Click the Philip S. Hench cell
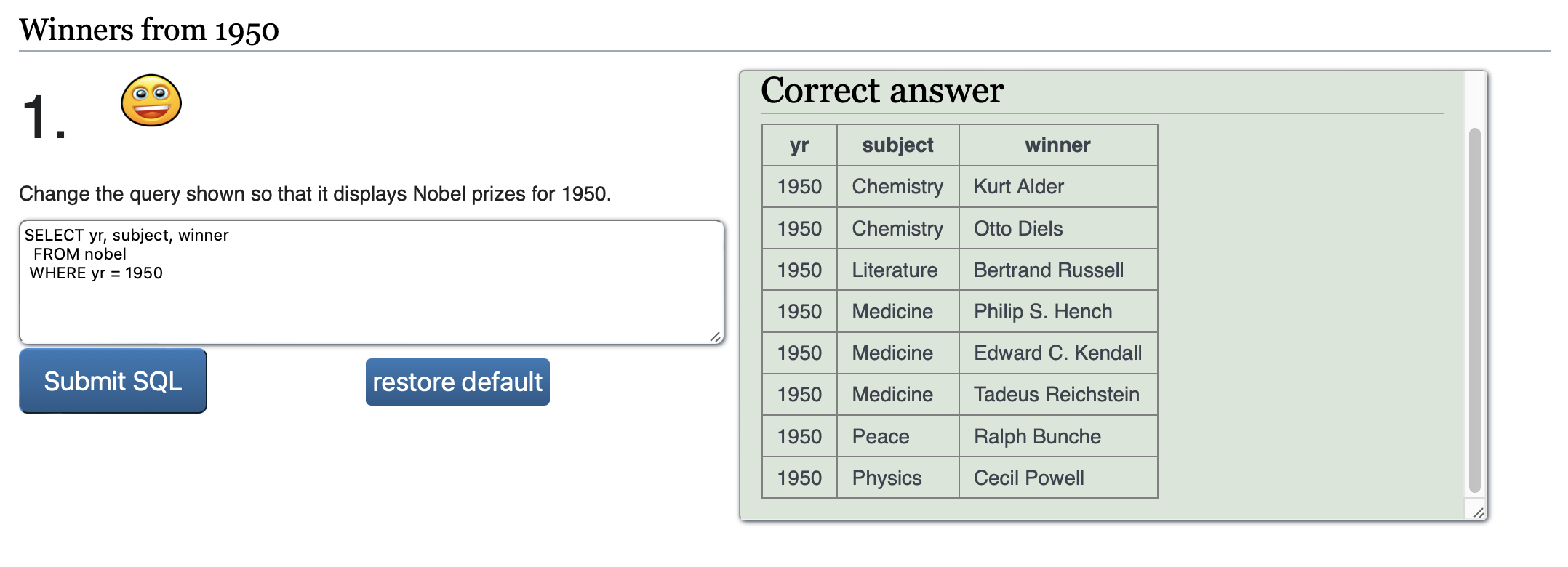 coord(1058,311)
